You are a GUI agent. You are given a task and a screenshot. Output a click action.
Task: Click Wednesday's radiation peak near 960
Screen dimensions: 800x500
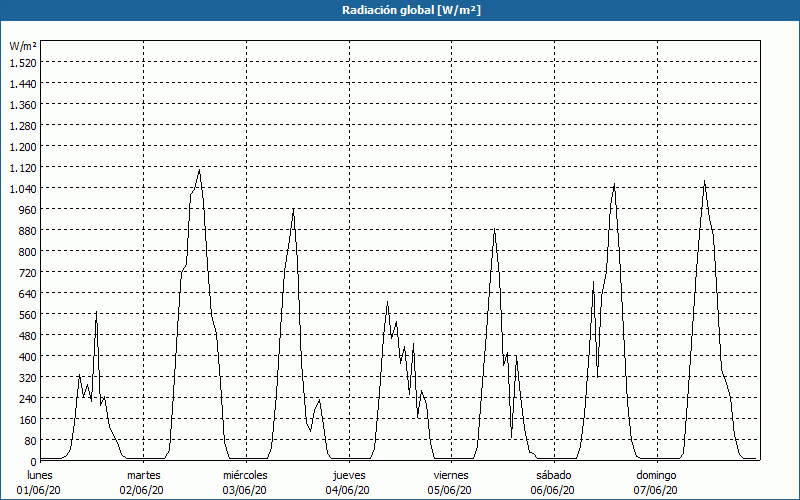coord(293,209)
